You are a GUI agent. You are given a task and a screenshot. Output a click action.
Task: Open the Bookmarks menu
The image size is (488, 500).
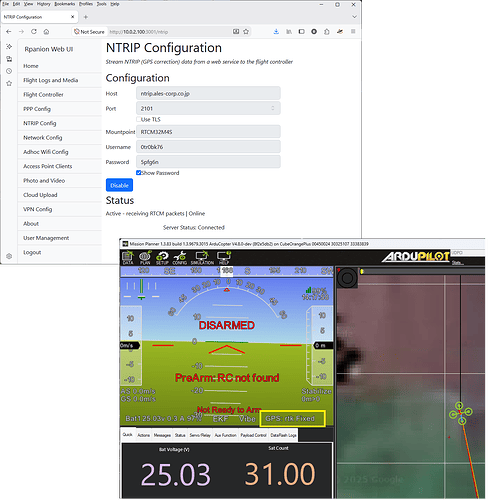click(x=64, y=4)
